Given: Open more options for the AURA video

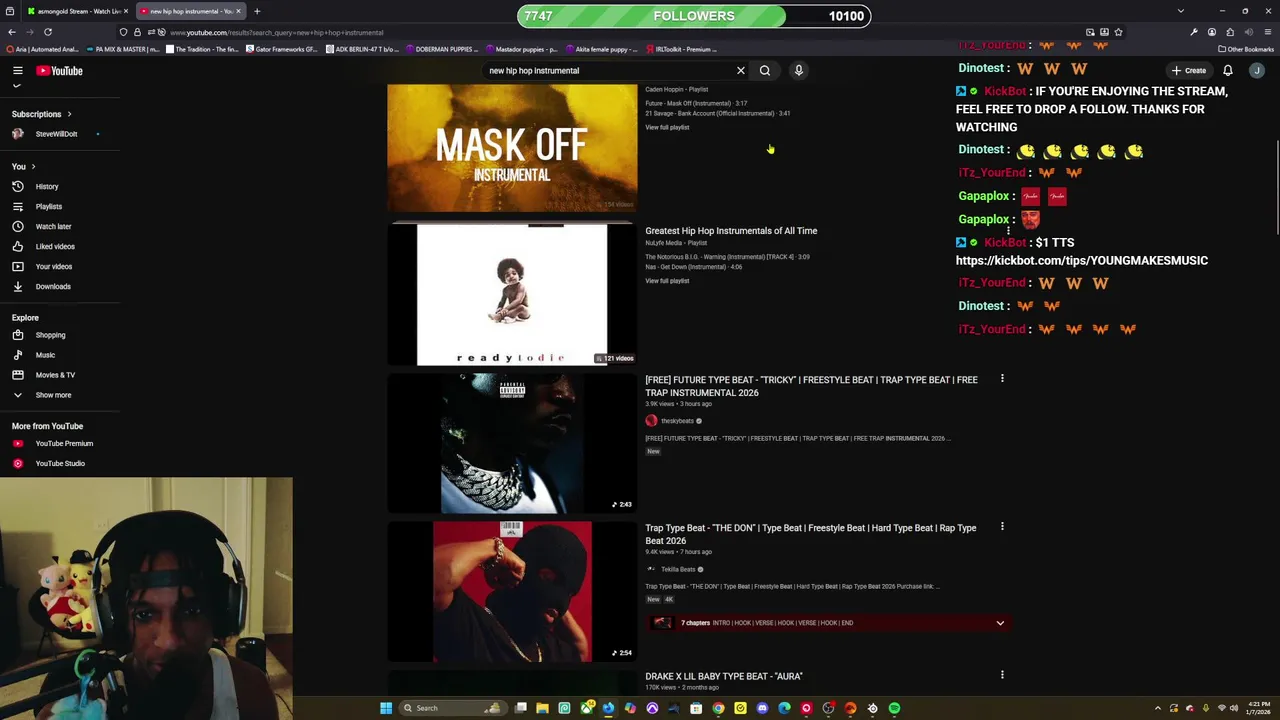Looking at the screenshot, I should (x=1002, y=675).
